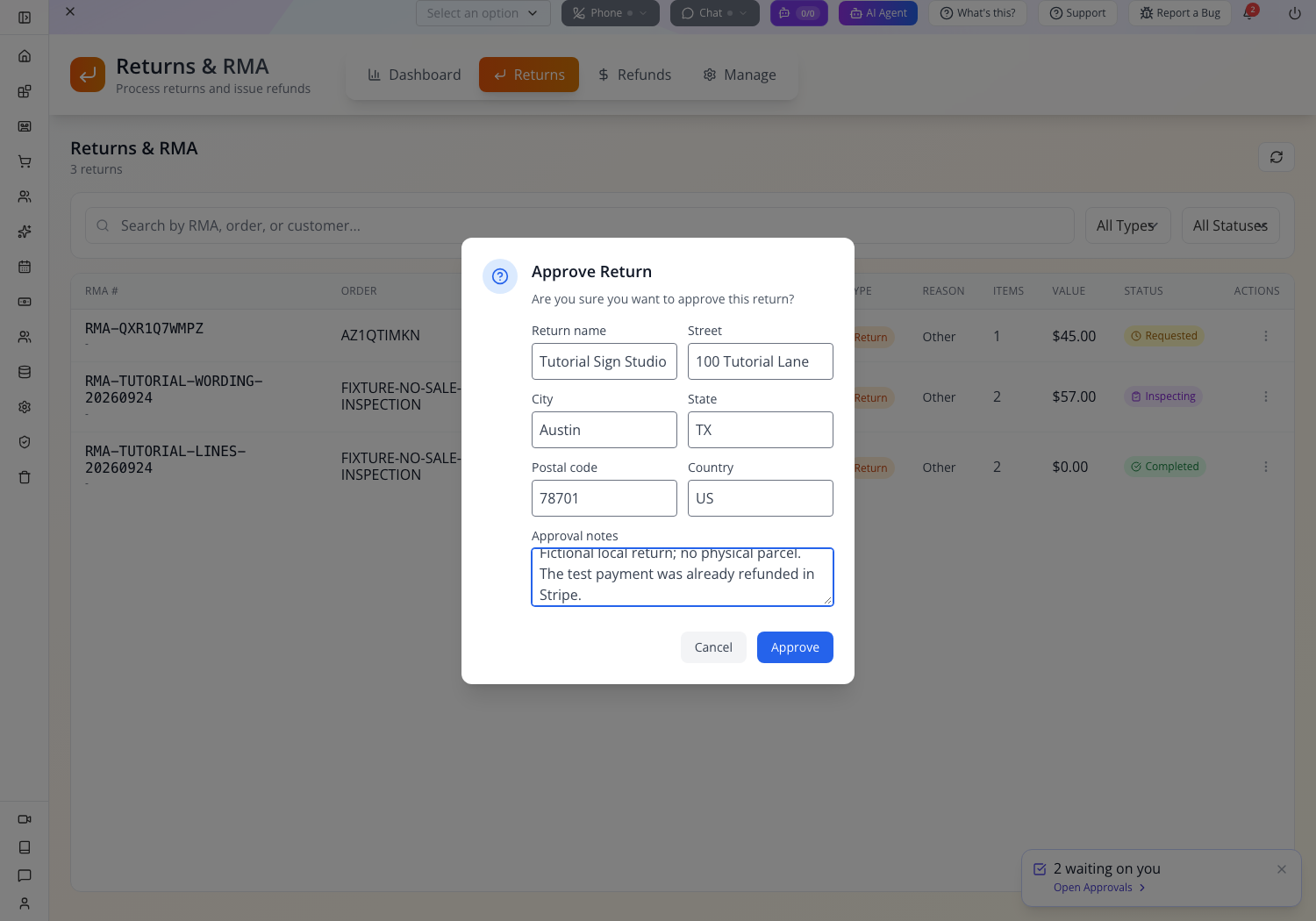This screenshot has height=921, width=1316.
Task: Open the AI Agent button
Action: pos(878,13)
